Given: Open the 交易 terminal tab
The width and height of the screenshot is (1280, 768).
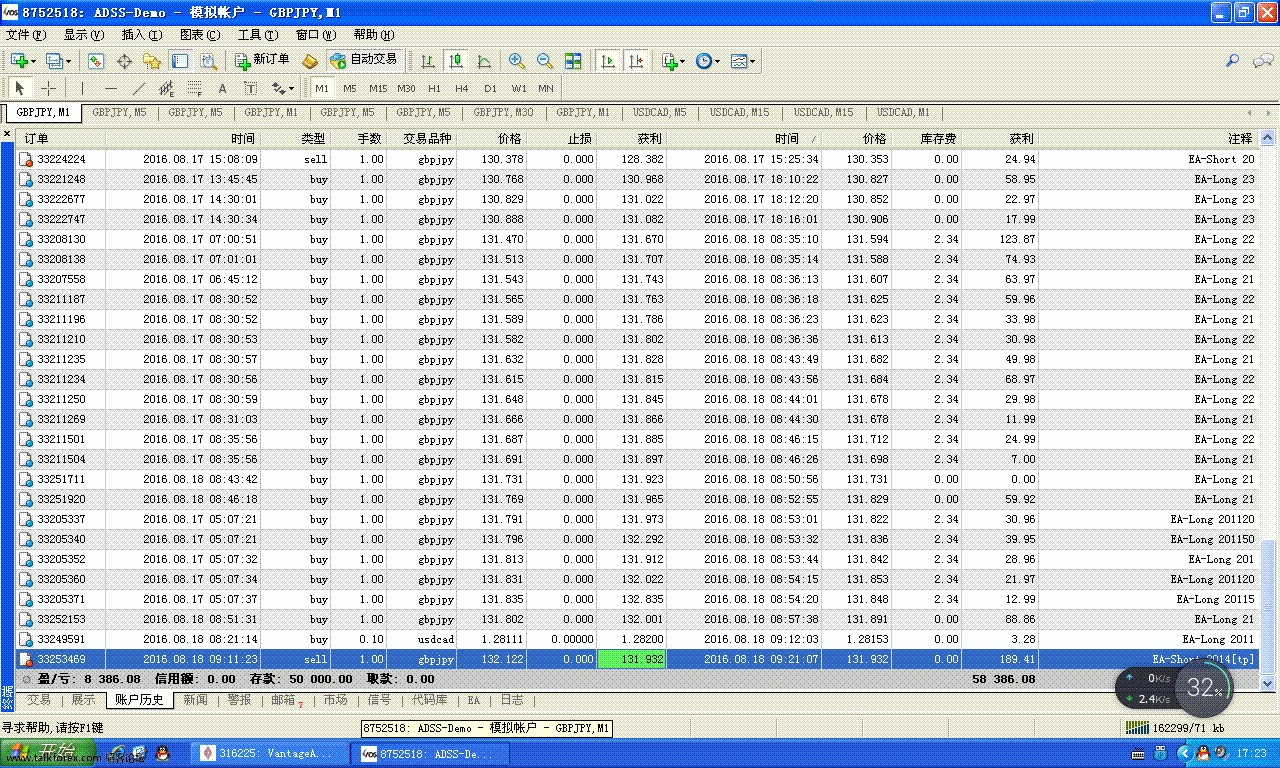Looking at the screenshot, I should pyautogui.click(x=39, y=700).
